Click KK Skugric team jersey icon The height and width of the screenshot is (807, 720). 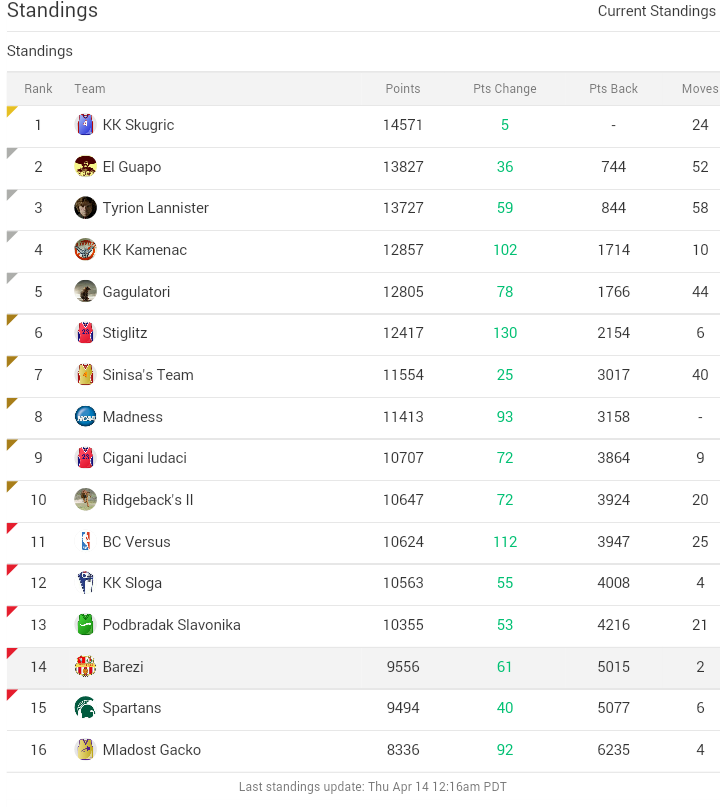click(85, 125)
